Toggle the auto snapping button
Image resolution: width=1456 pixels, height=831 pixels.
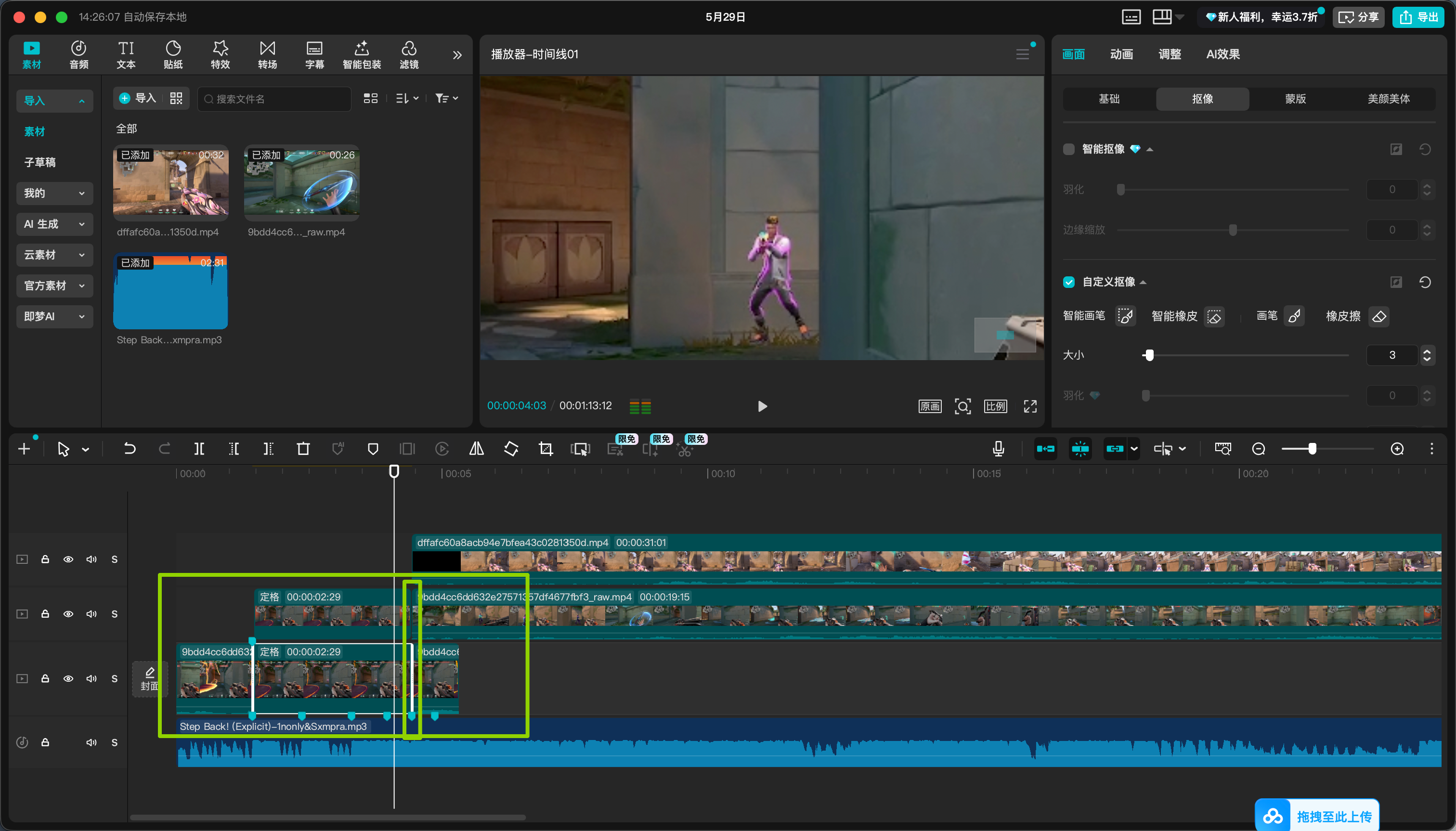[1080, 449]
